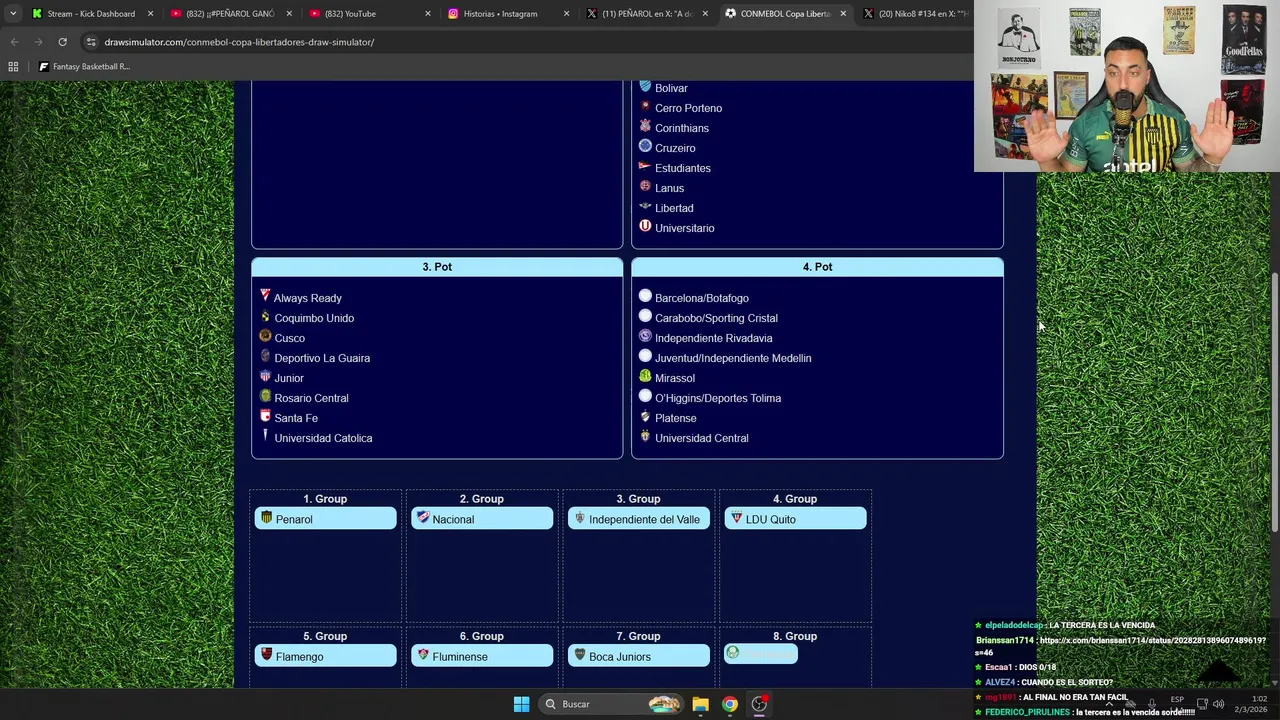Open File Explorer from taskbar
1280x720 pixels.
pos(700,704)
